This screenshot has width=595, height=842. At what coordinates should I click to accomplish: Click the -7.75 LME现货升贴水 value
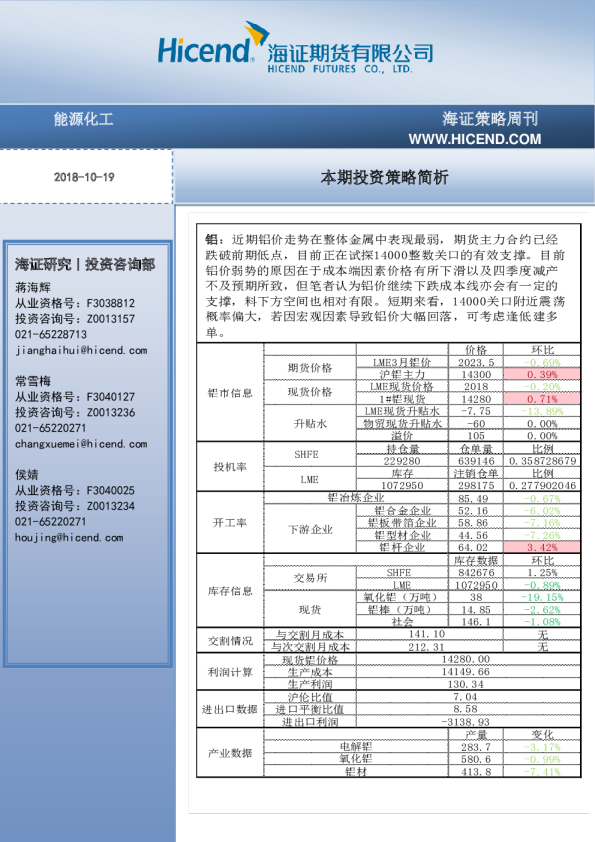(x=476, y=411)
